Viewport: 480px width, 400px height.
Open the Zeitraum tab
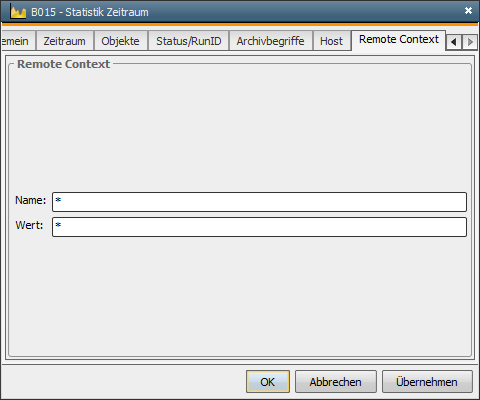coord(65,41)
